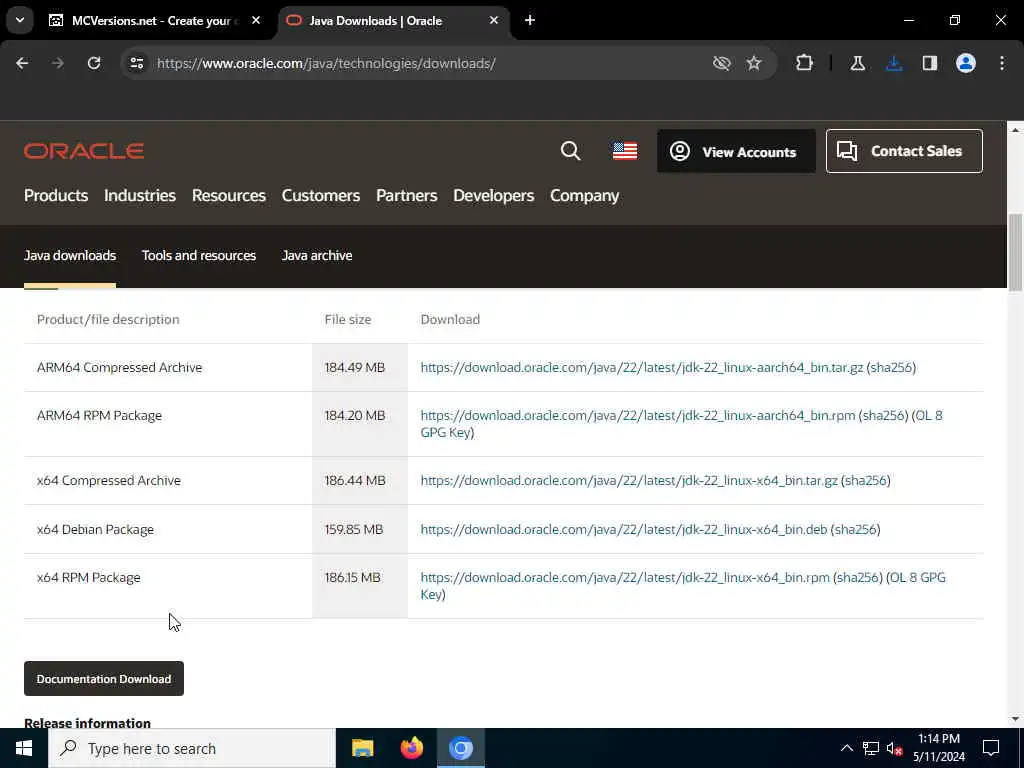Reload the current page
The image size is (1024, 768).
coord(94,63)
